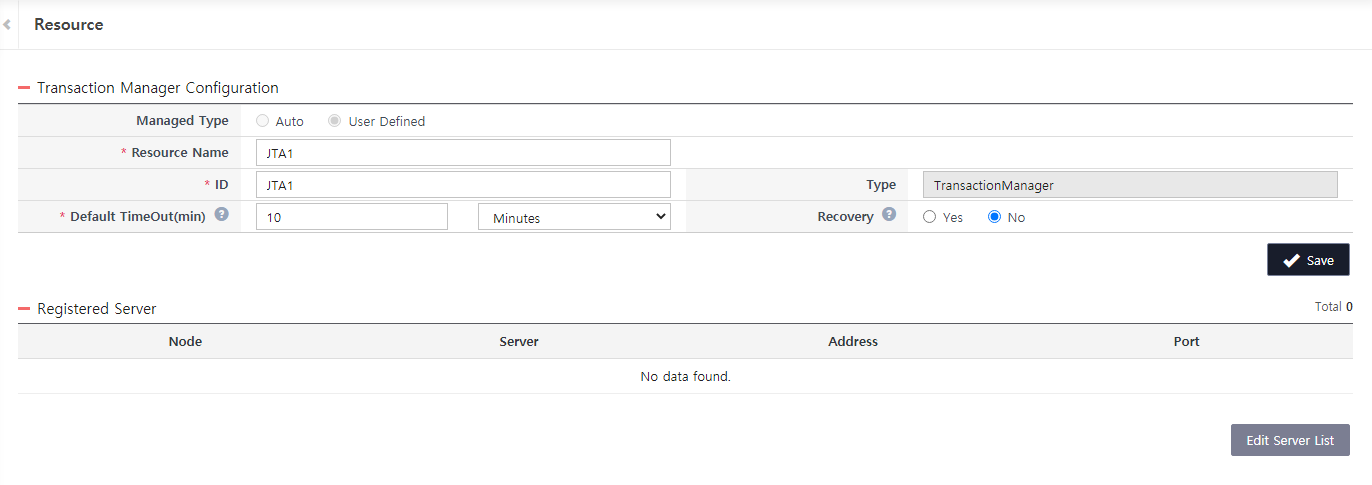This screenshot has width=1372, height=485.
Task: Click the TransactionManager Type field
Action: pos(1130,185)
